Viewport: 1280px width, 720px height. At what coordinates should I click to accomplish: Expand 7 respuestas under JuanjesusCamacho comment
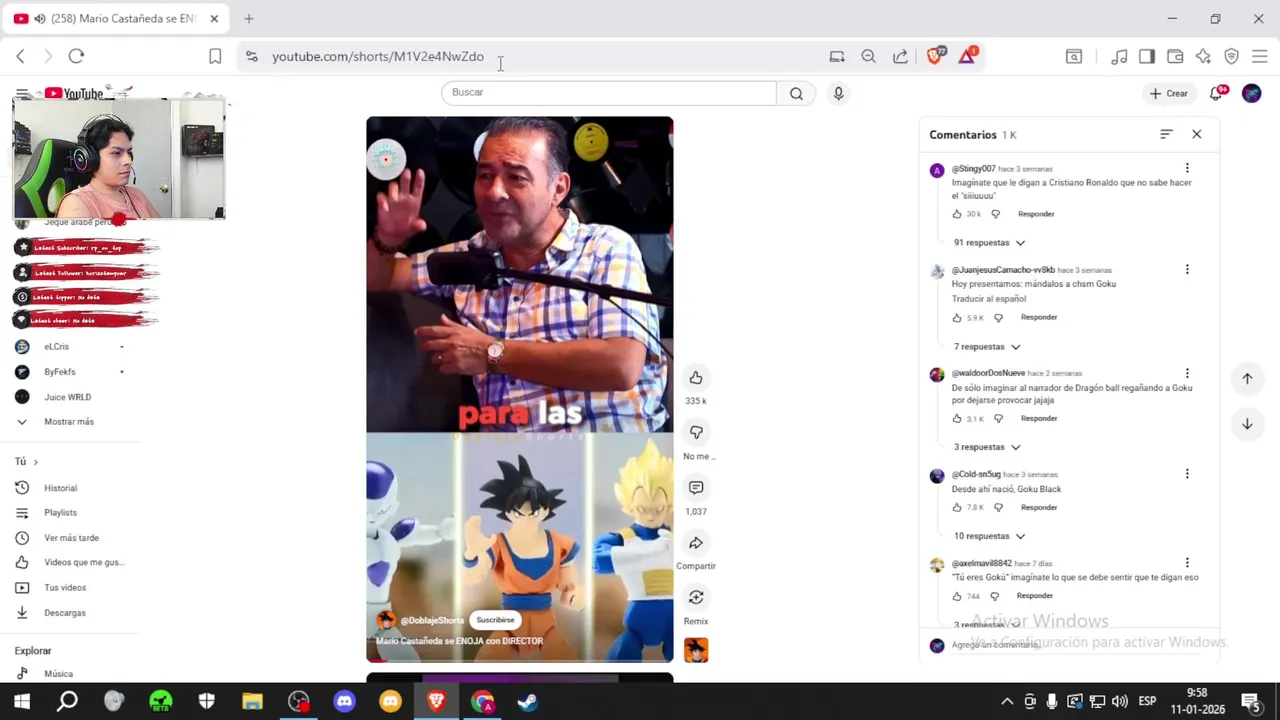click(x=987, y=347)
